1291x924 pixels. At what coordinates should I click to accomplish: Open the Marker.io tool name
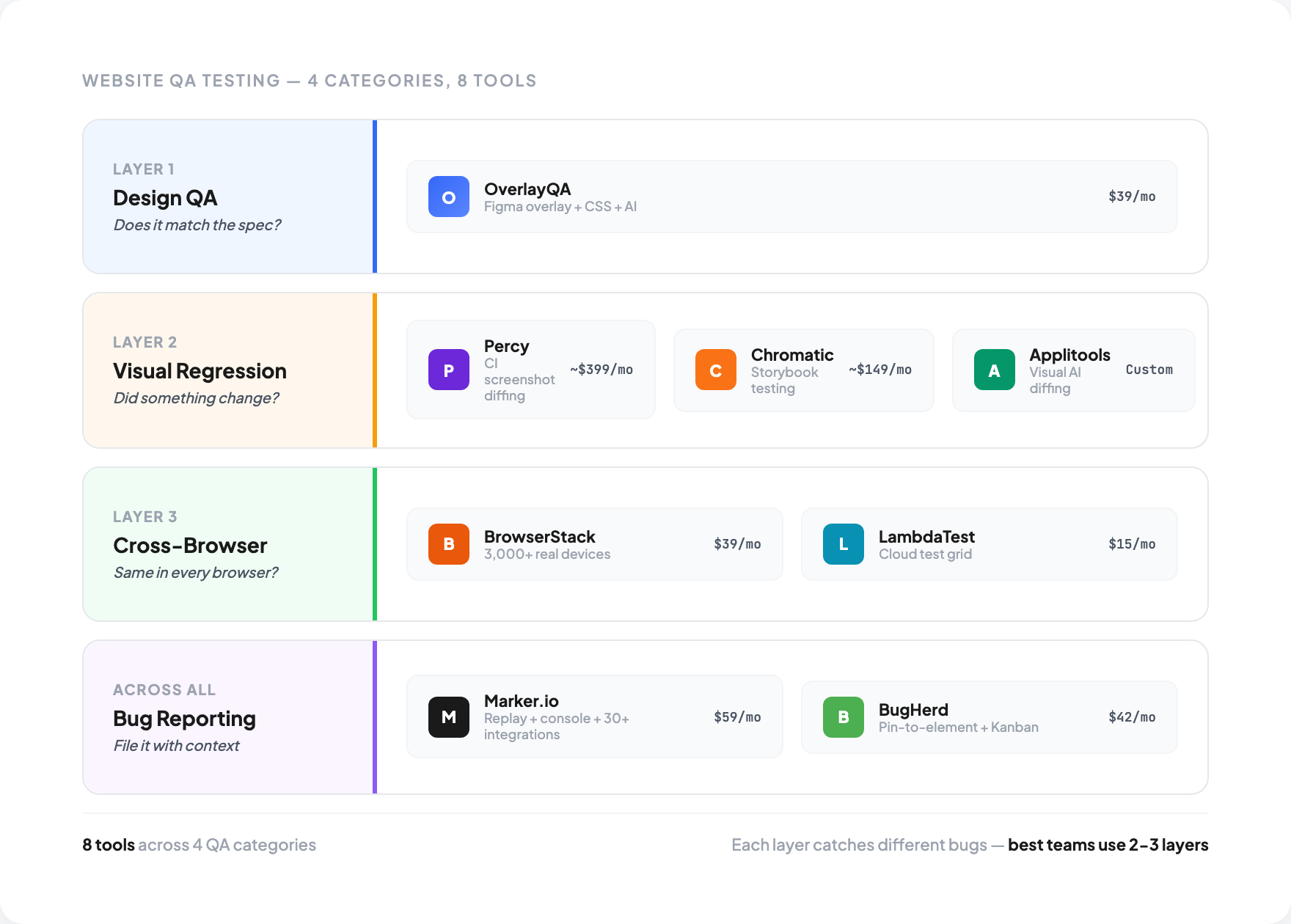pyautogui.click(x=522, y=701)
